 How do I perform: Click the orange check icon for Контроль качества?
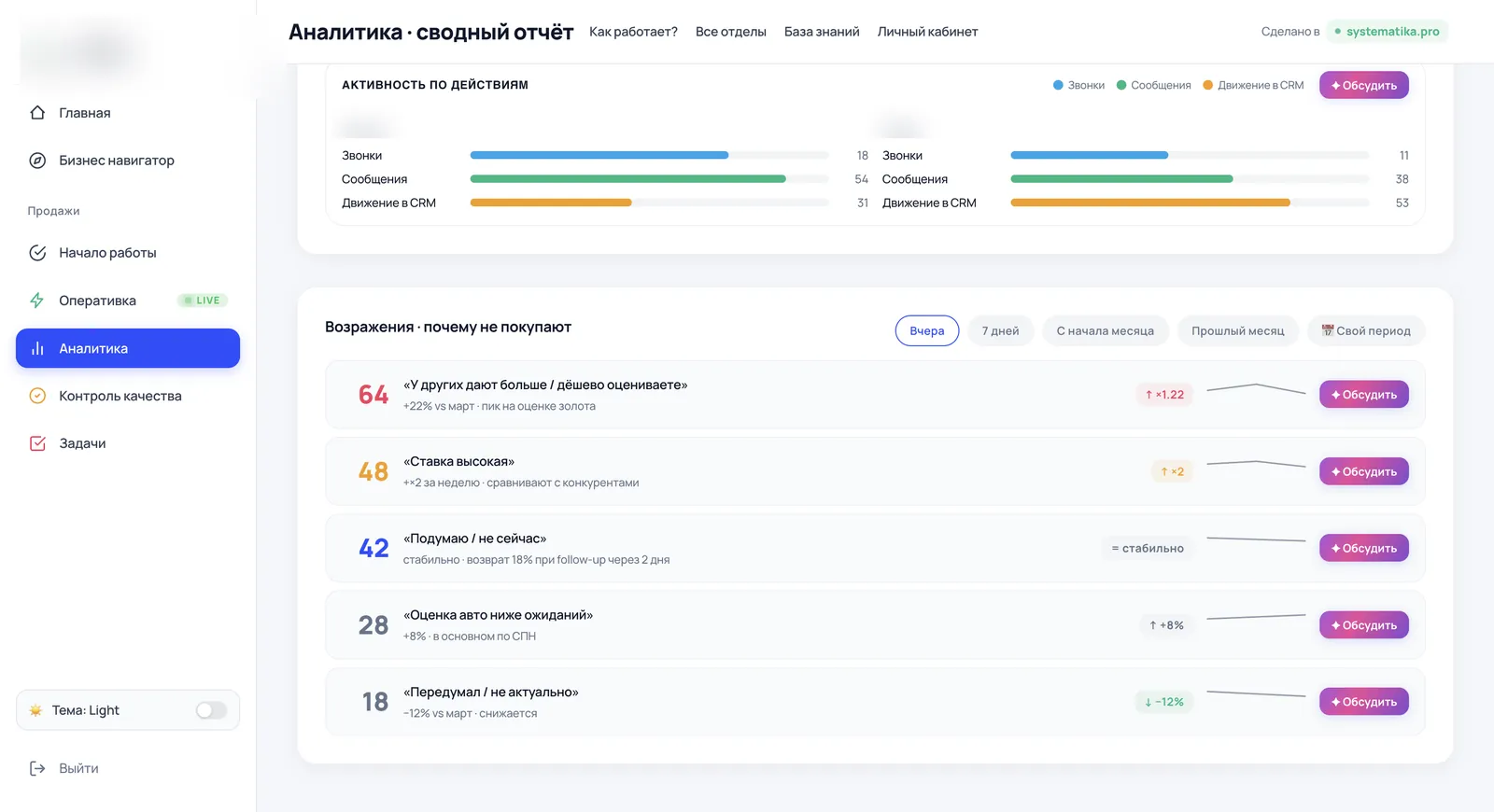point(37,396)
